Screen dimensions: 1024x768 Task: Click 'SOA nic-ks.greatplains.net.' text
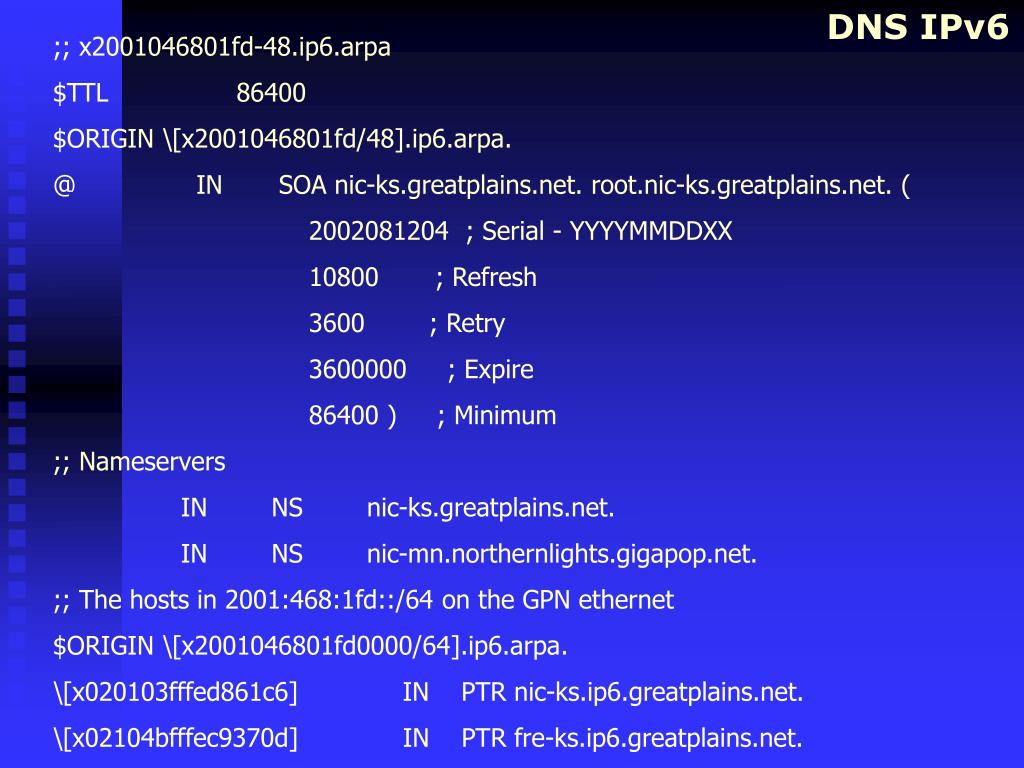tap(430, 186)
